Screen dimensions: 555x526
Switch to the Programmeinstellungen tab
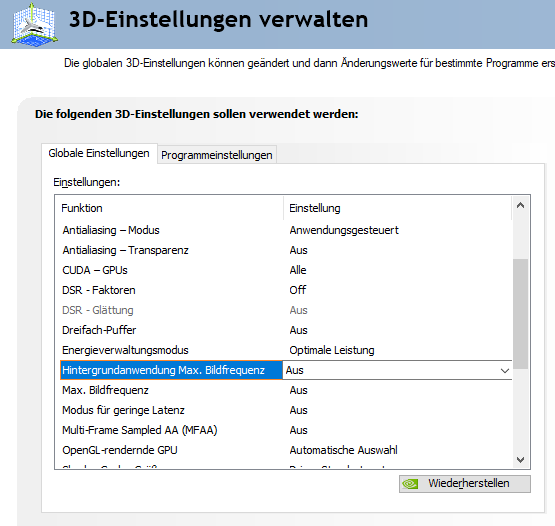(x=217, y=155)
